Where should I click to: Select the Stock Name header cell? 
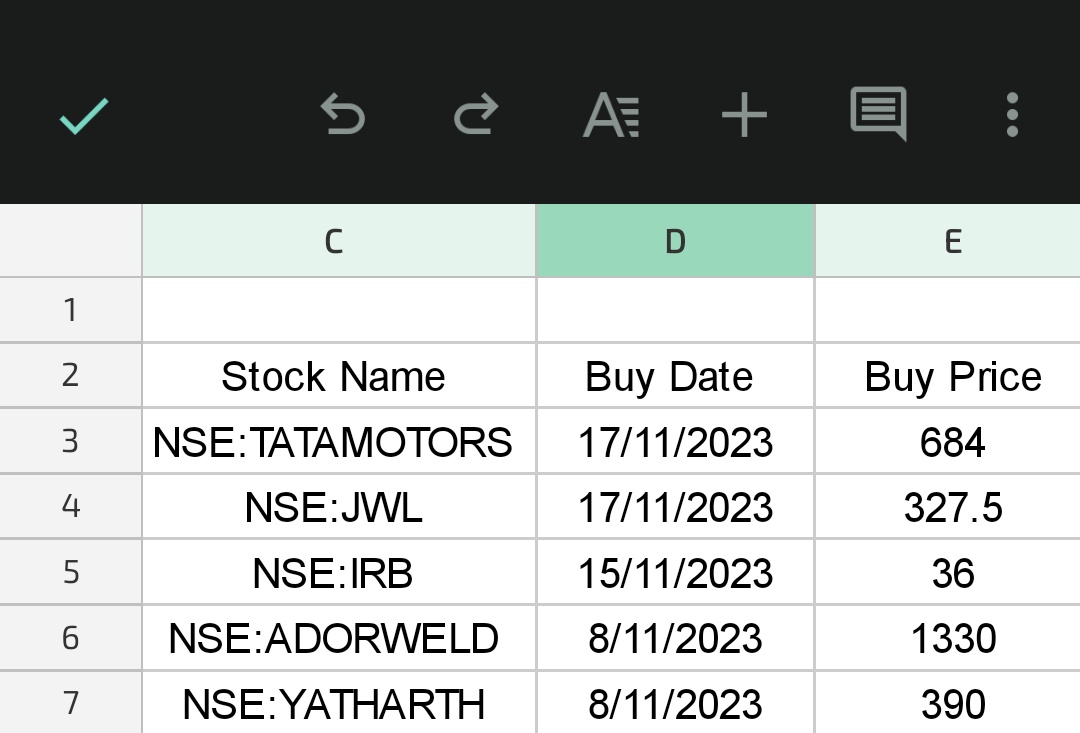(x=339, y=375)
